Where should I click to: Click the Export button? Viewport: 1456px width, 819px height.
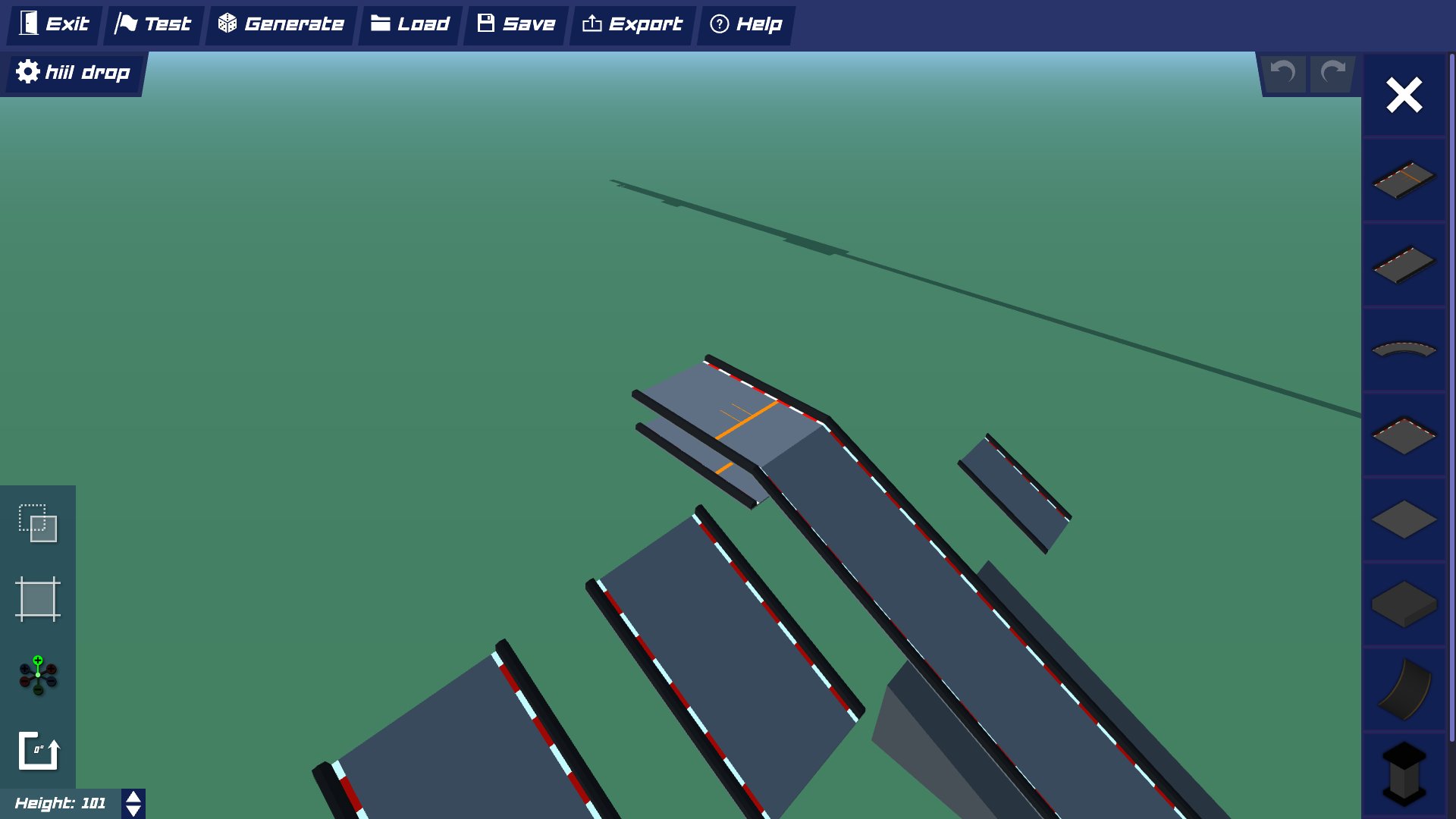(630, 24)
